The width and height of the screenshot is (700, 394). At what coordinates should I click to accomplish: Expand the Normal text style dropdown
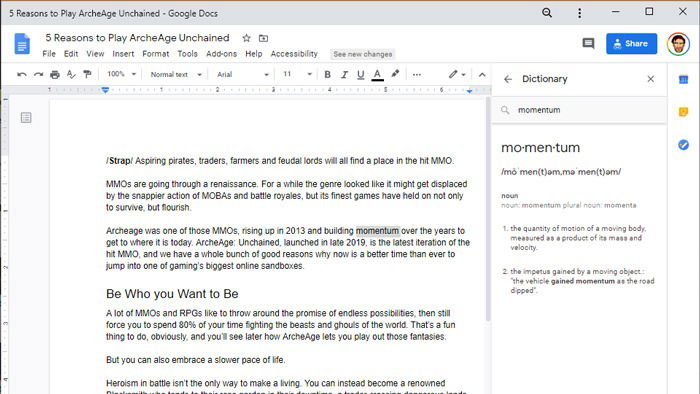[176, 75]
